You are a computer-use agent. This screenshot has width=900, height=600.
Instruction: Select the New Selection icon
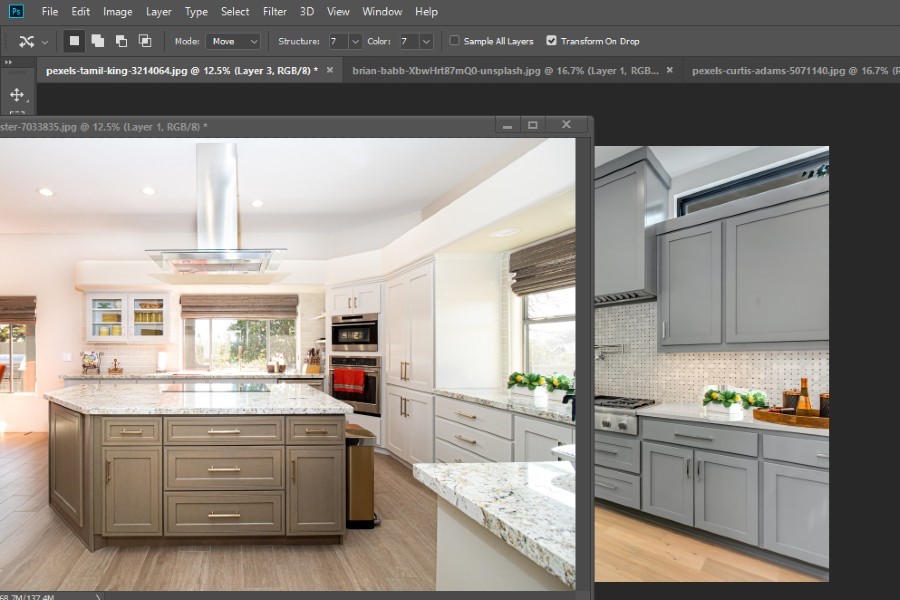(x=72, y=41)
